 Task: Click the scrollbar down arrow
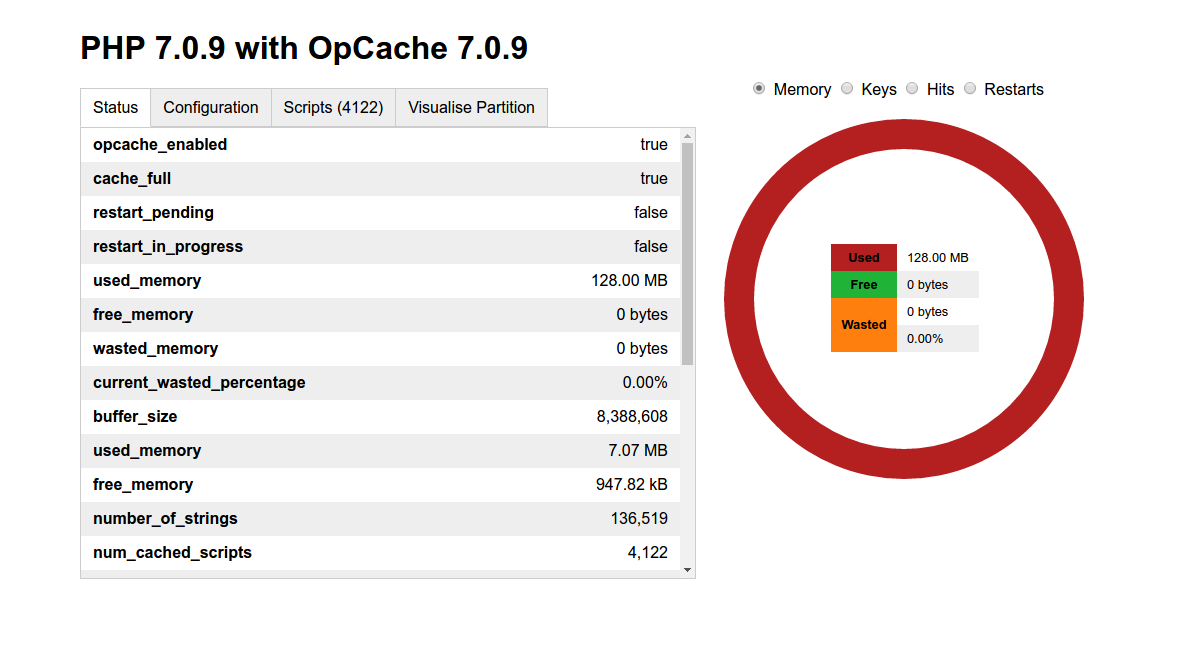click(x=687, y=569)
